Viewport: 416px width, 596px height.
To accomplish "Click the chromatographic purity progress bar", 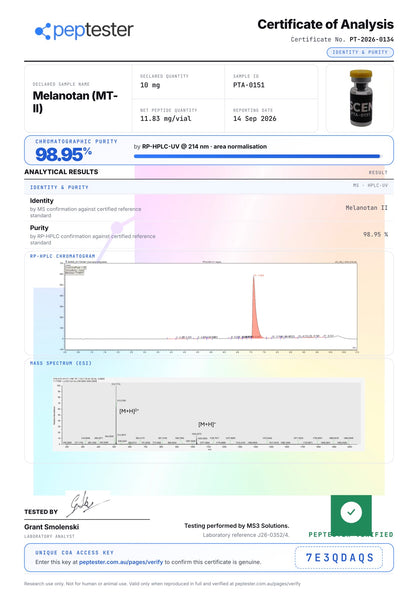I will [257, 156].
